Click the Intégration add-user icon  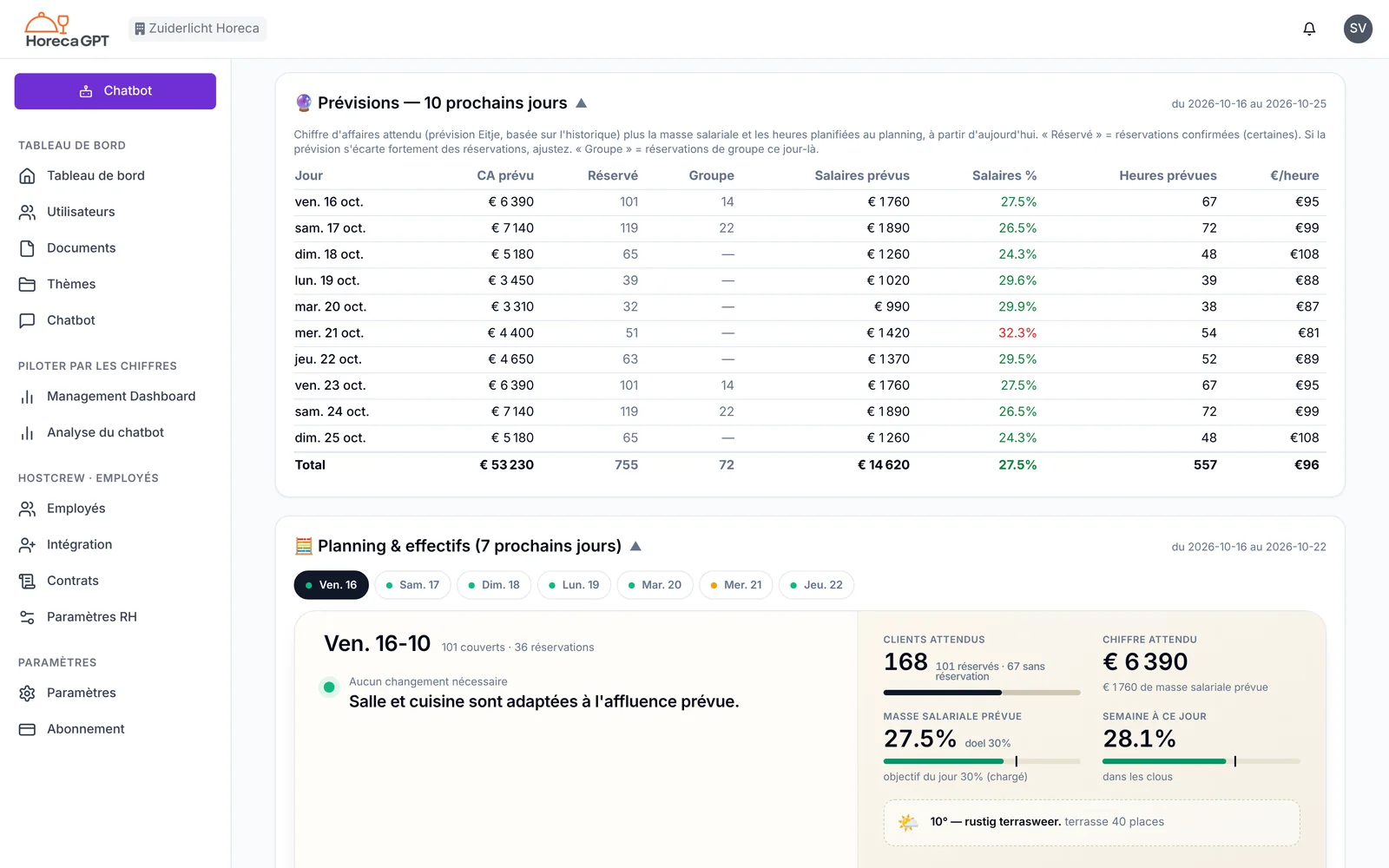(x=27, y=545)
